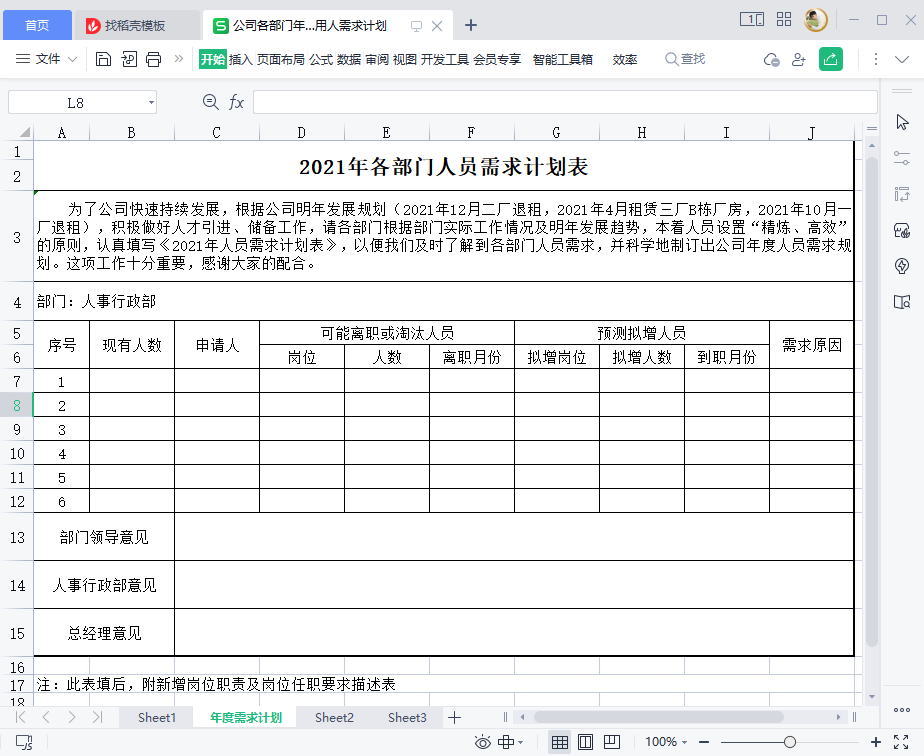Click the Export/Save As icon

(129, 59)
